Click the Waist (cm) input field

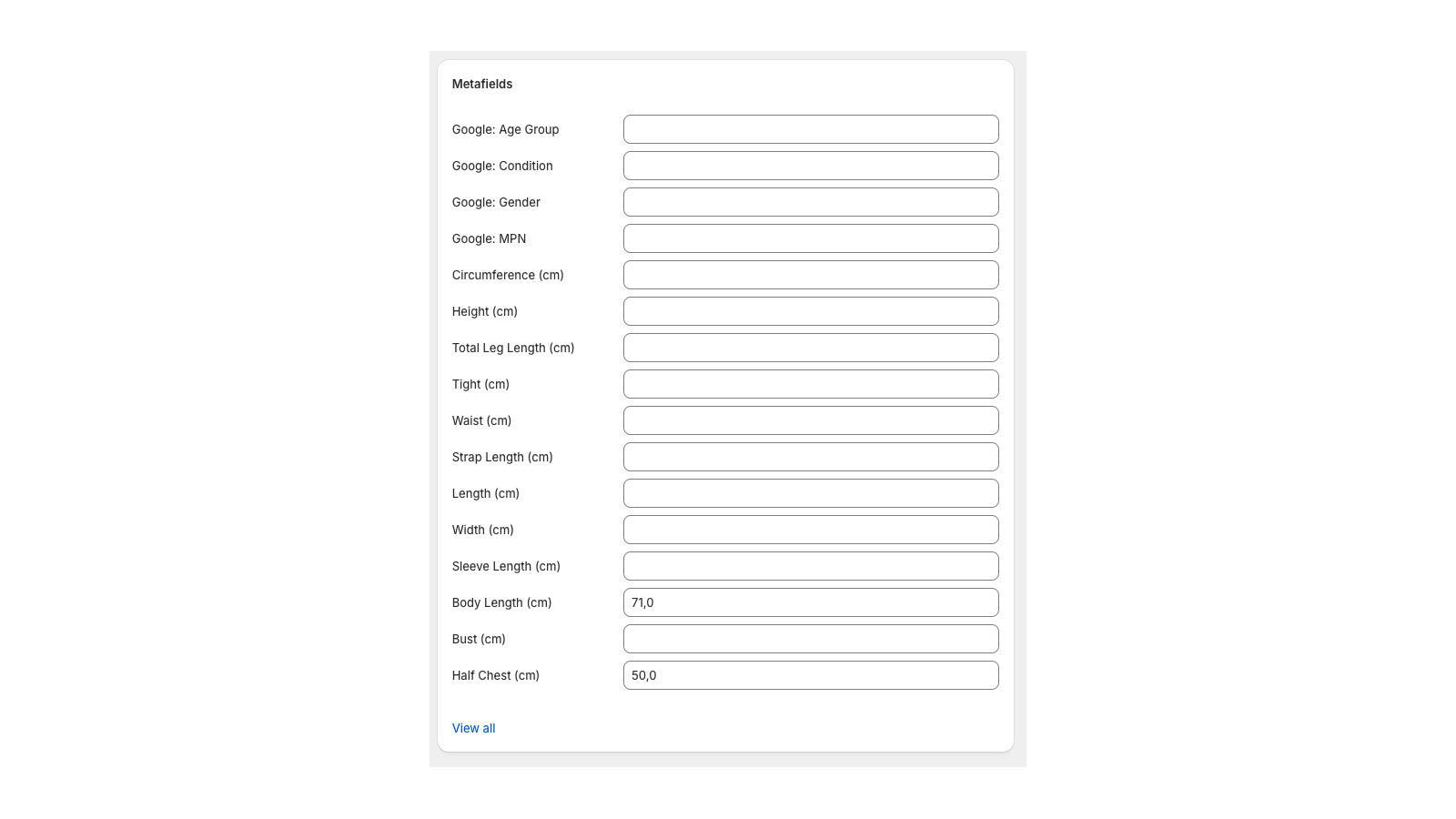click(810, 420)
